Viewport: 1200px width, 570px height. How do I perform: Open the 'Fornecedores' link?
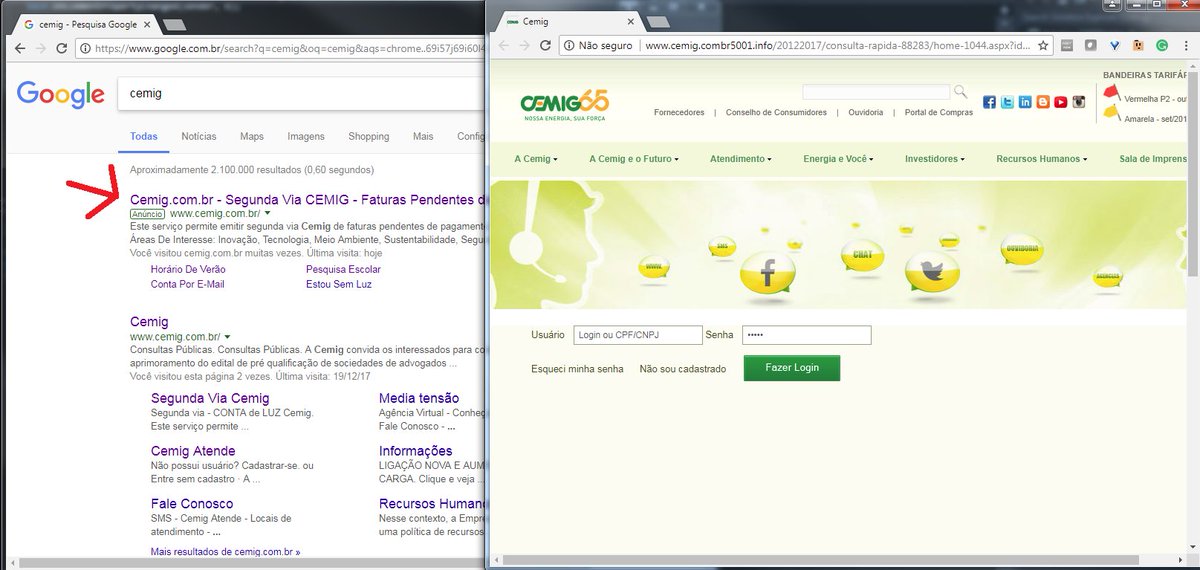click(x=679, y=113)
